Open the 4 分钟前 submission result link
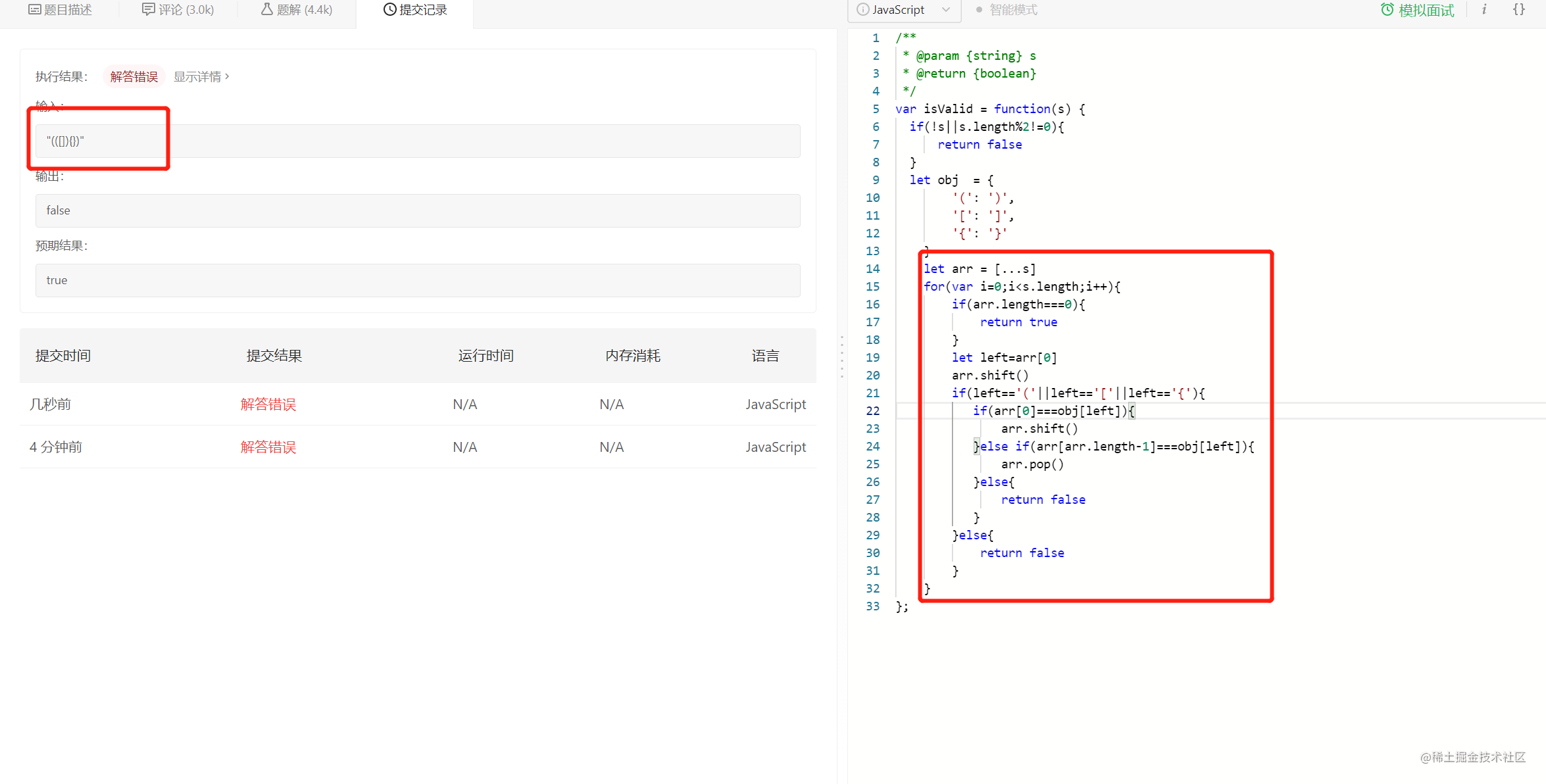Screen dimensions: 1546x784 point(268,447)
